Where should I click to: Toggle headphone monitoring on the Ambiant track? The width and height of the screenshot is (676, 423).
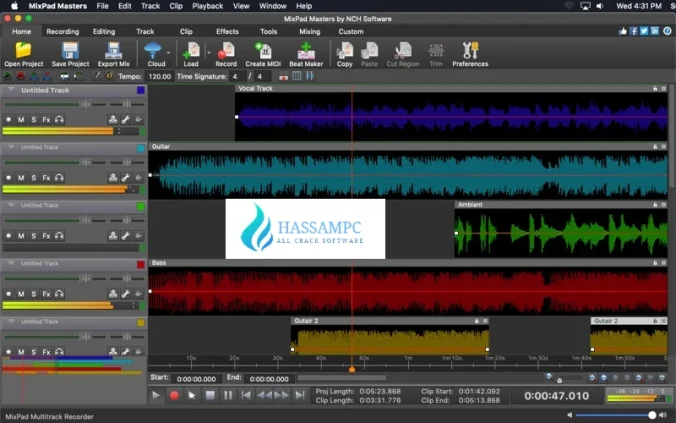point(59,236)
